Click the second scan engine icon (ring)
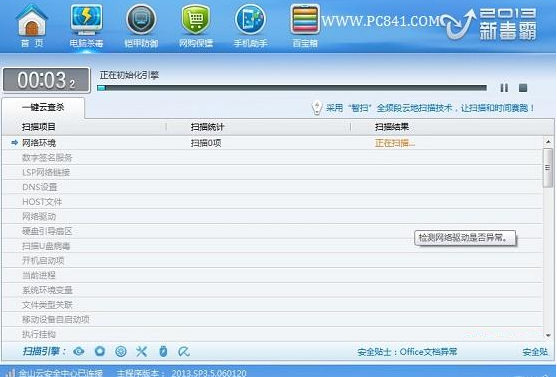The width and height of the screenshot is (557, 377). coord(100,351)
